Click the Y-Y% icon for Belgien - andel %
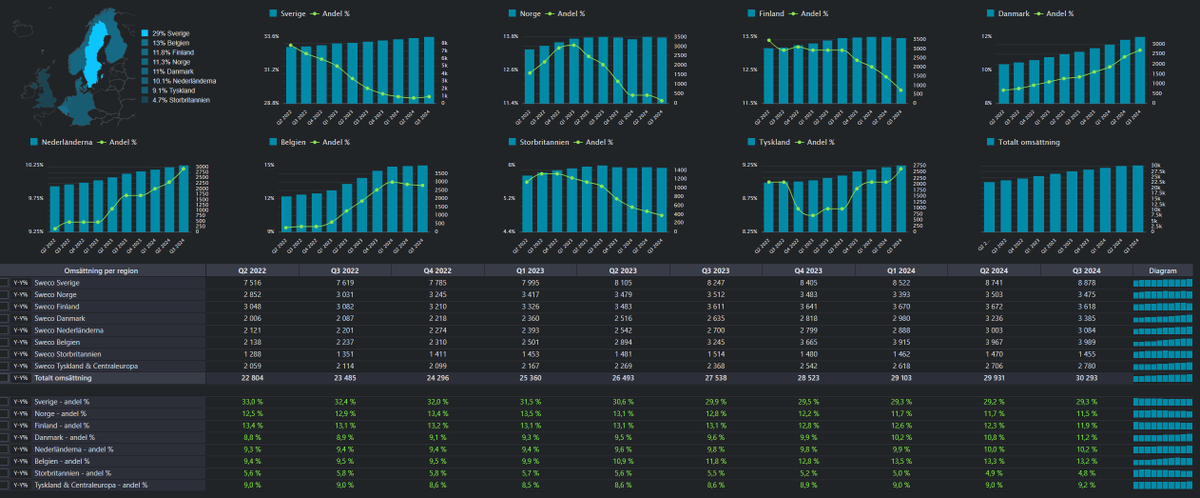Viewport: 1200px width, 498px height. [21, 461]
